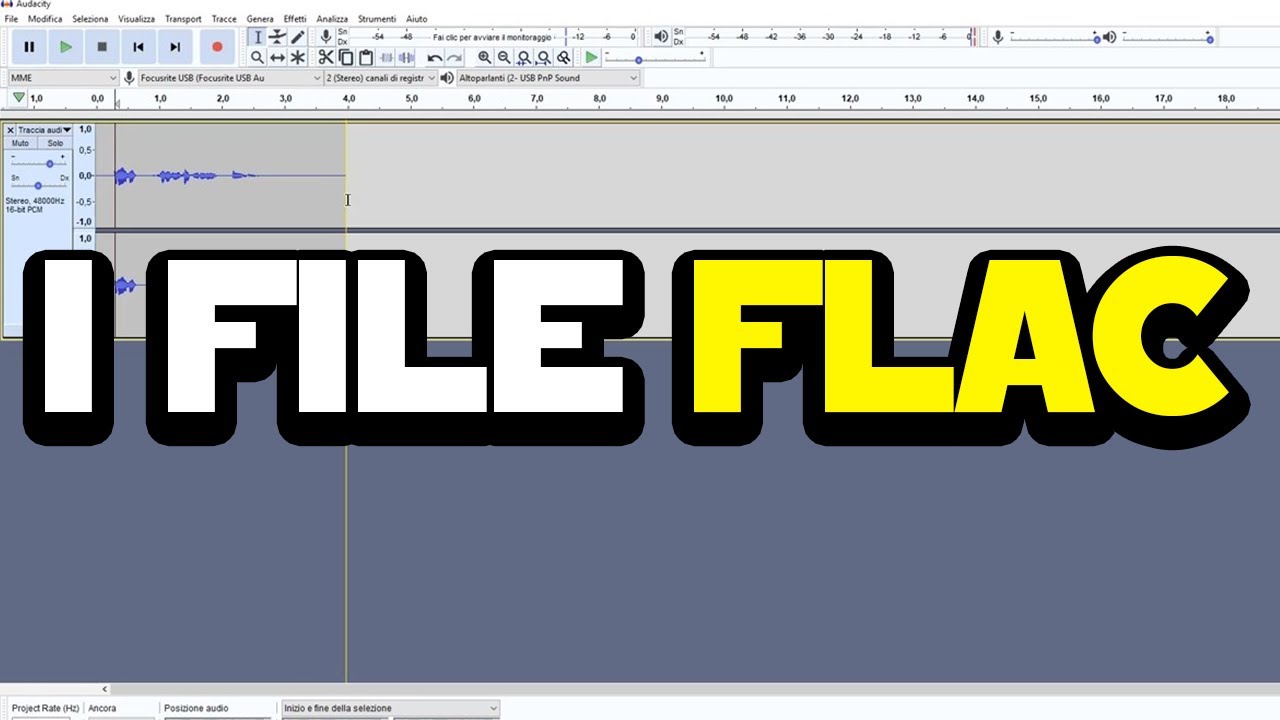This screenshot has height=720, width=1280.
Task: Select the Selection (I-beam) tool
Action: 257,37
